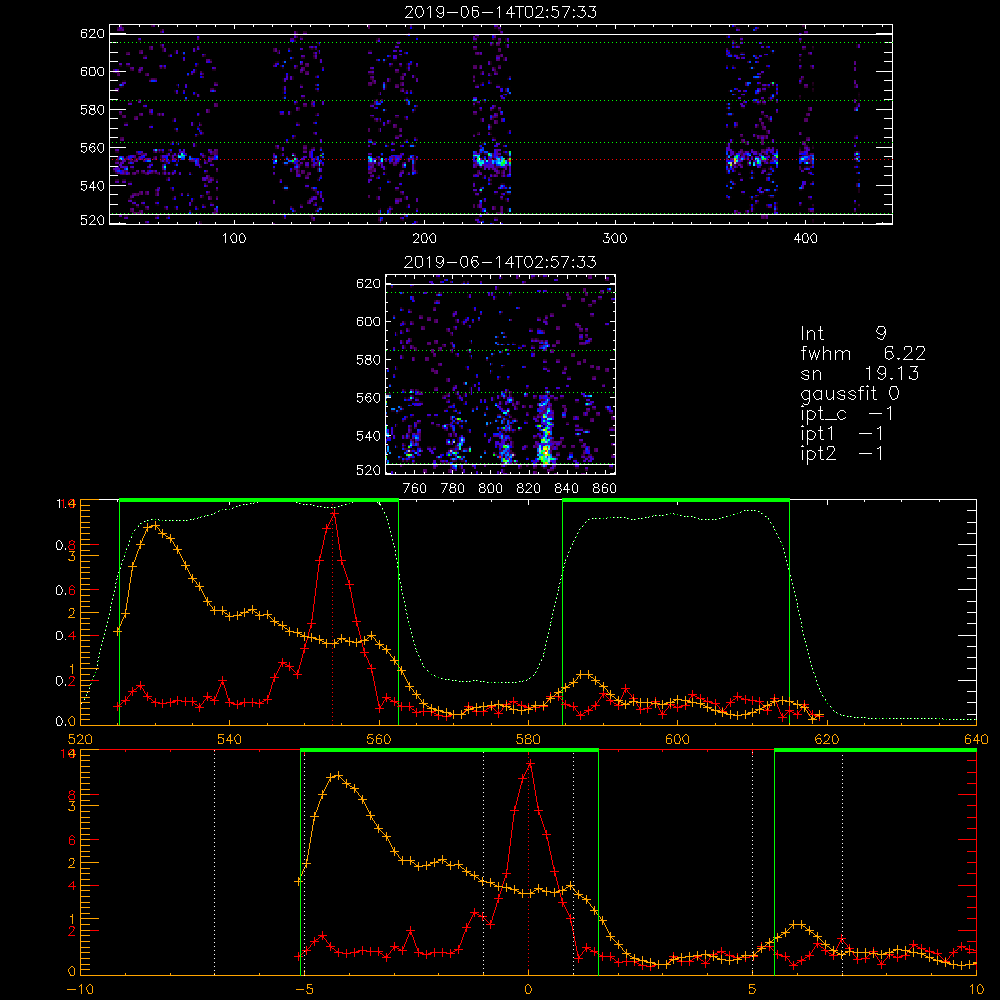Click the '300' x-axis label of the top spectrogram
This screenshot has width=1000, height=1000.
pos(615,239)
